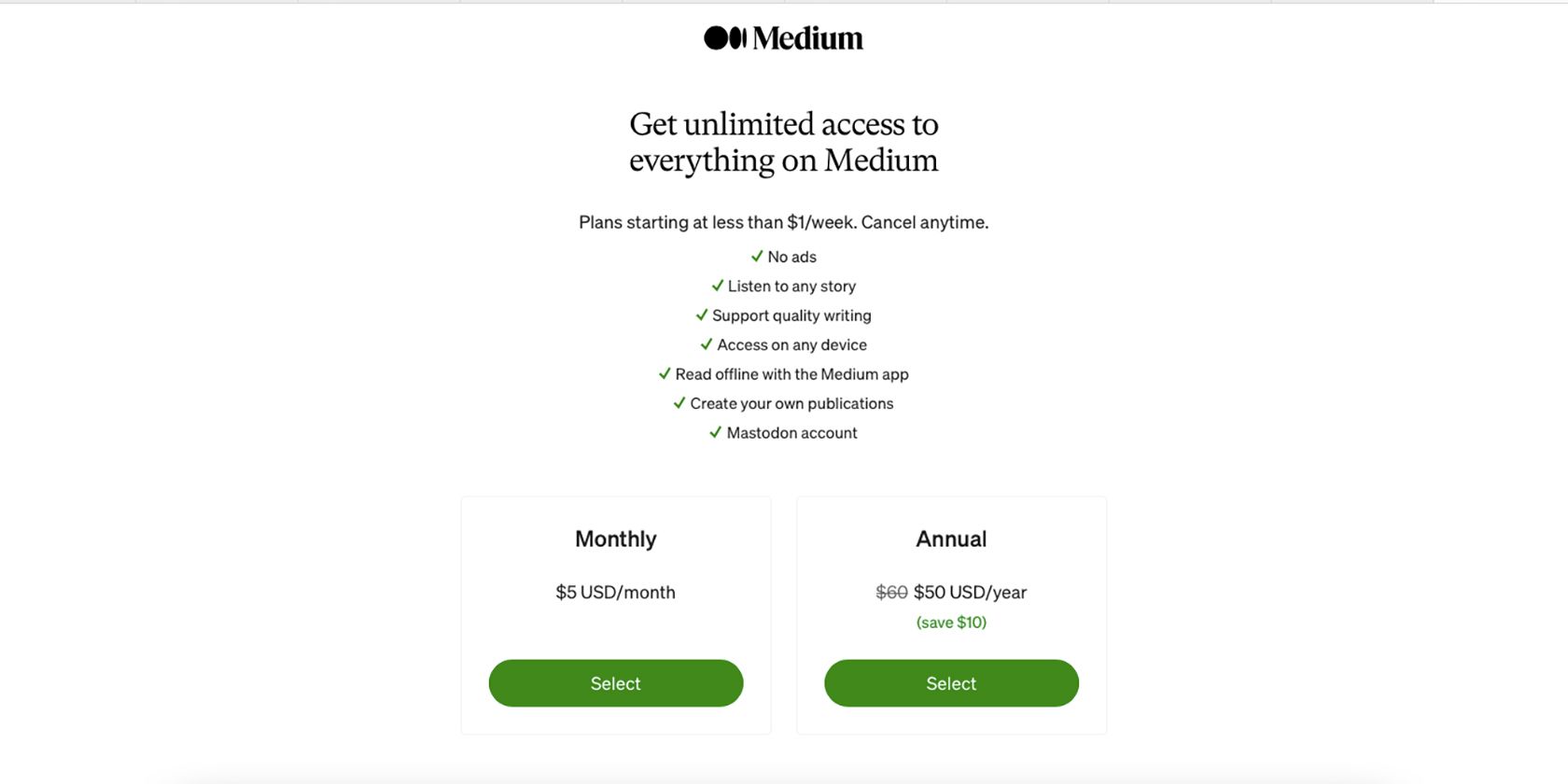Click the checkmark beside Access on any device
This screenshot has width=1568, height=784.
click(x=707, y=344)
